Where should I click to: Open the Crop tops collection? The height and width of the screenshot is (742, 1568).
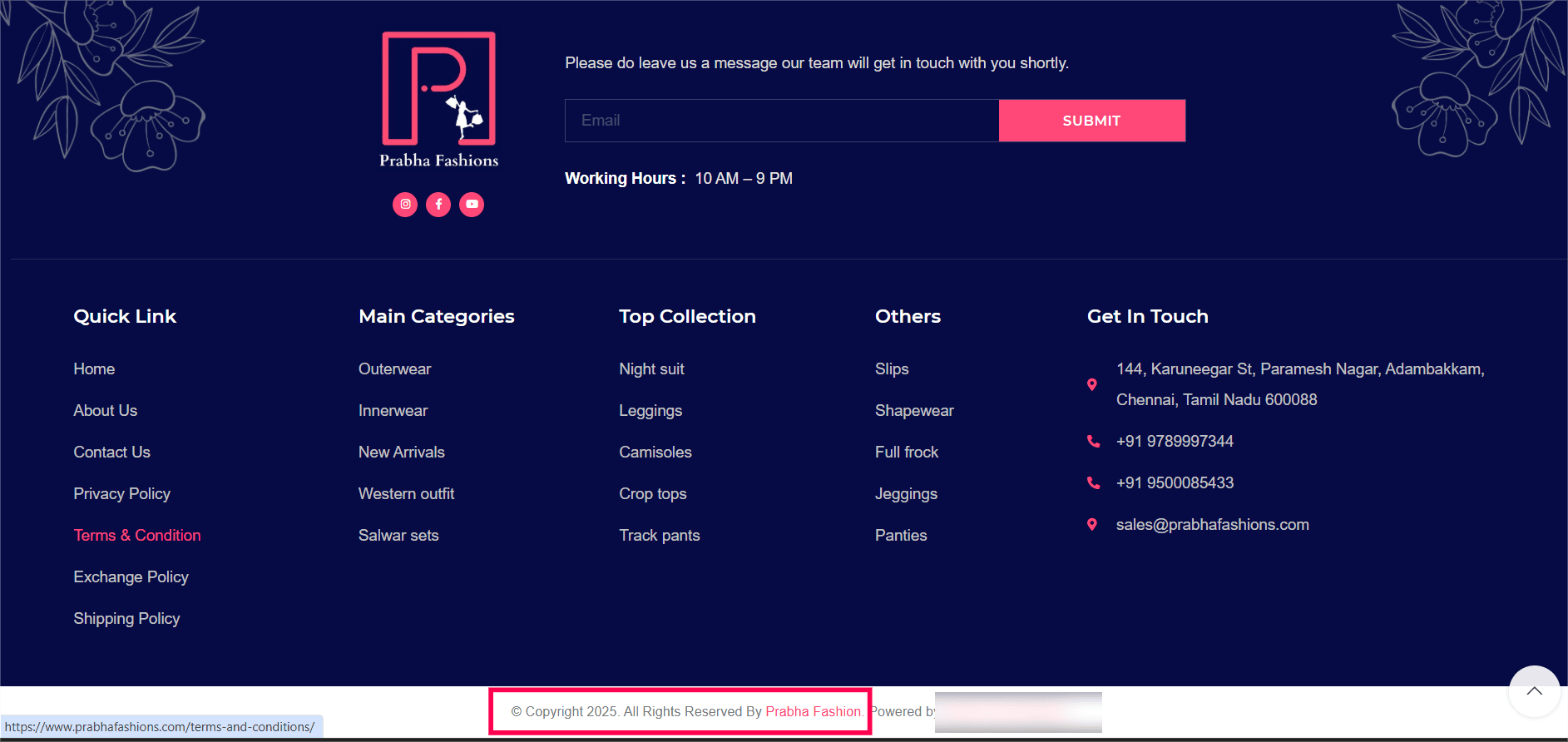[x=653, y=493]
